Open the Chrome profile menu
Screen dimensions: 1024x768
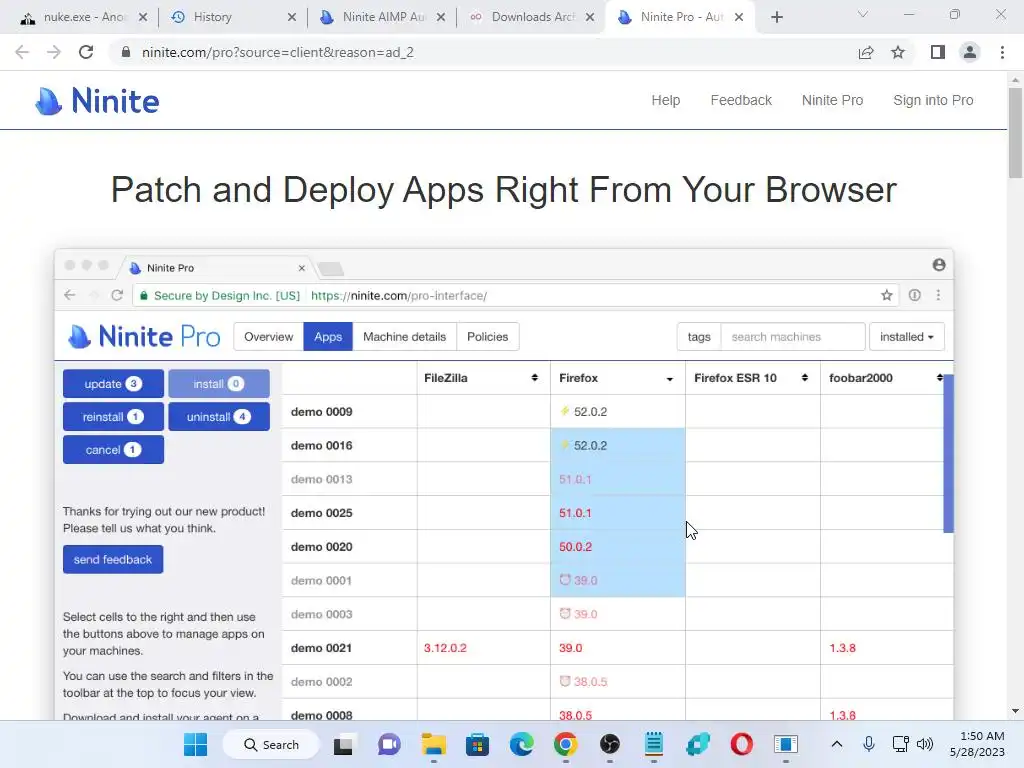pyautogui.click(x=970, y=52)
